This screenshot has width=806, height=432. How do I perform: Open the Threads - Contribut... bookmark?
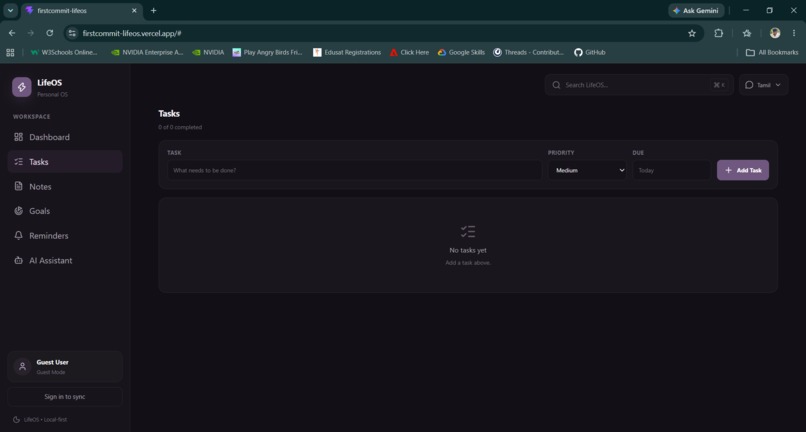tap(528, 52)
